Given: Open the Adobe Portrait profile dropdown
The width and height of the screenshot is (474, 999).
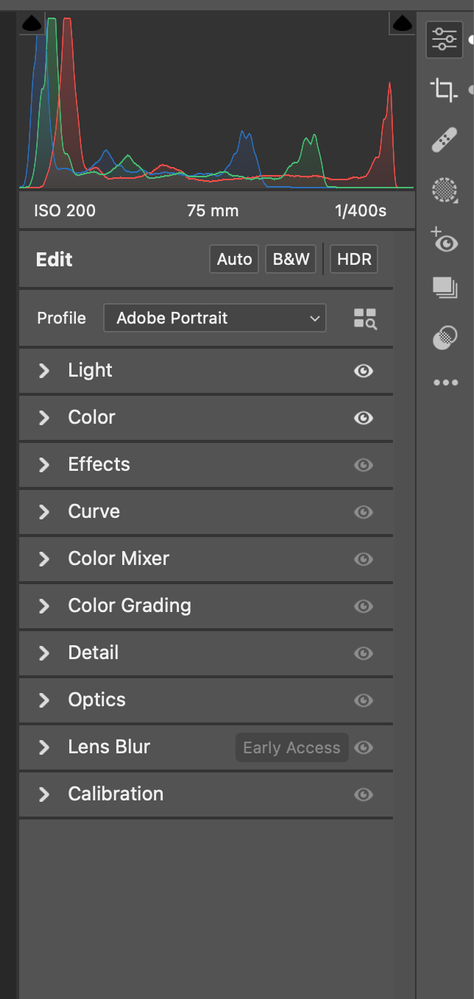Looking at the screenshot, I should (215, 318).
